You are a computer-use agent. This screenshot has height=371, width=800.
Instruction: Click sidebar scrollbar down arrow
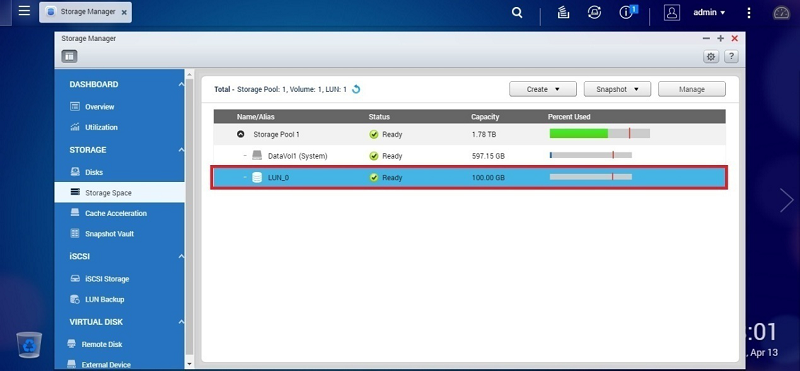[x=189, y=364]
